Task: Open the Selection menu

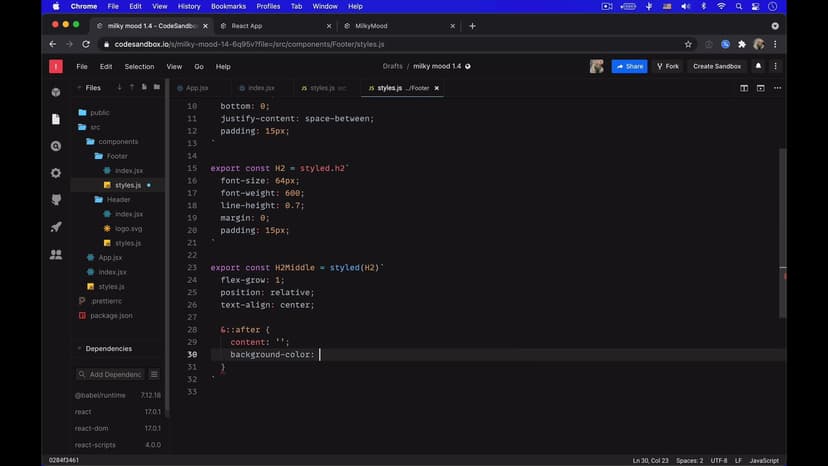Action: coord(139,66)
